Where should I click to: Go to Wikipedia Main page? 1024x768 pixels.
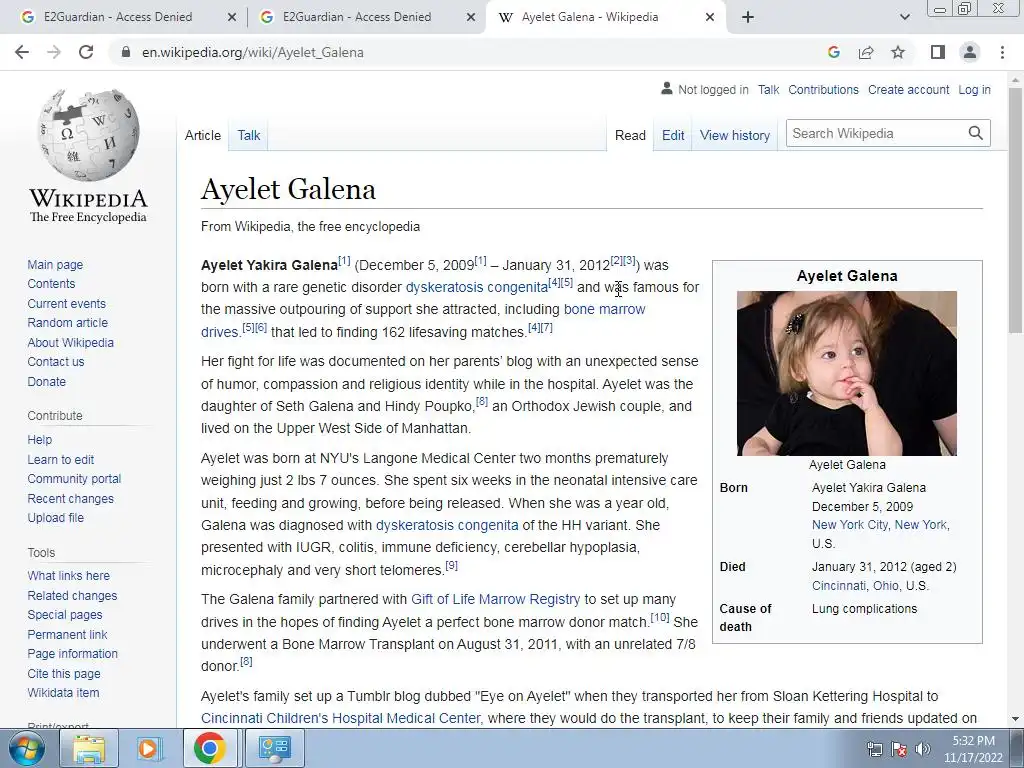[x=55, y=264]
